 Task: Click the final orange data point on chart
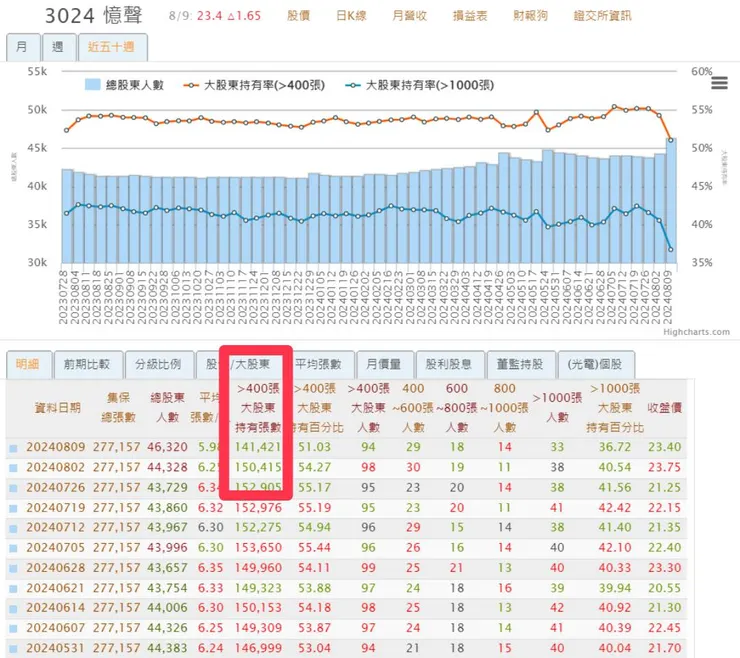pos(671,140)
